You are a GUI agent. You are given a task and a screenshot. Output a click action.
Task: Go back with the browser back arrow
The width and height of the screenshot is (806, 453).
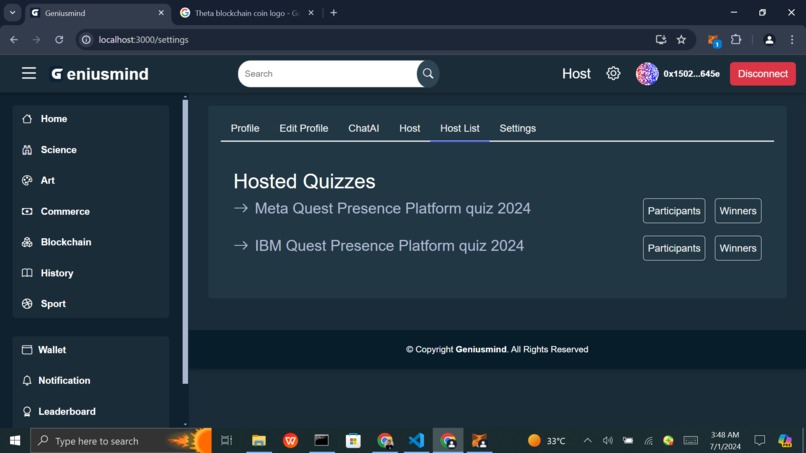pos(14,40)
